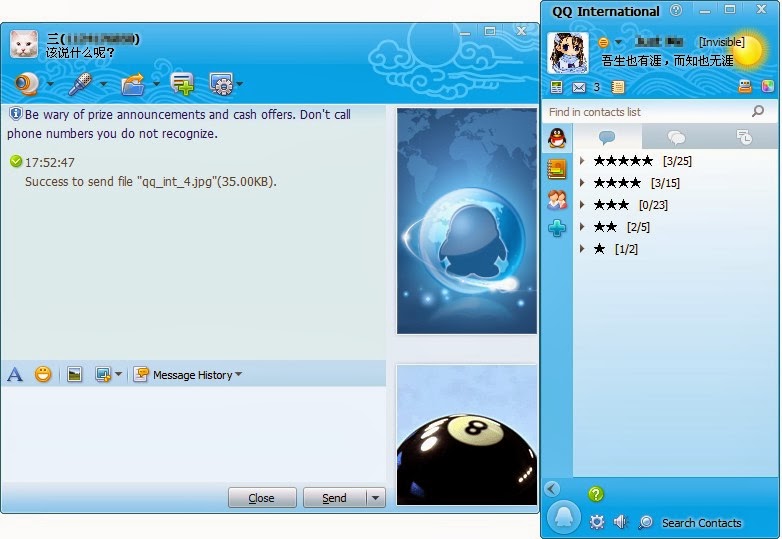Click the Find in contacts list field

[648, 112]
